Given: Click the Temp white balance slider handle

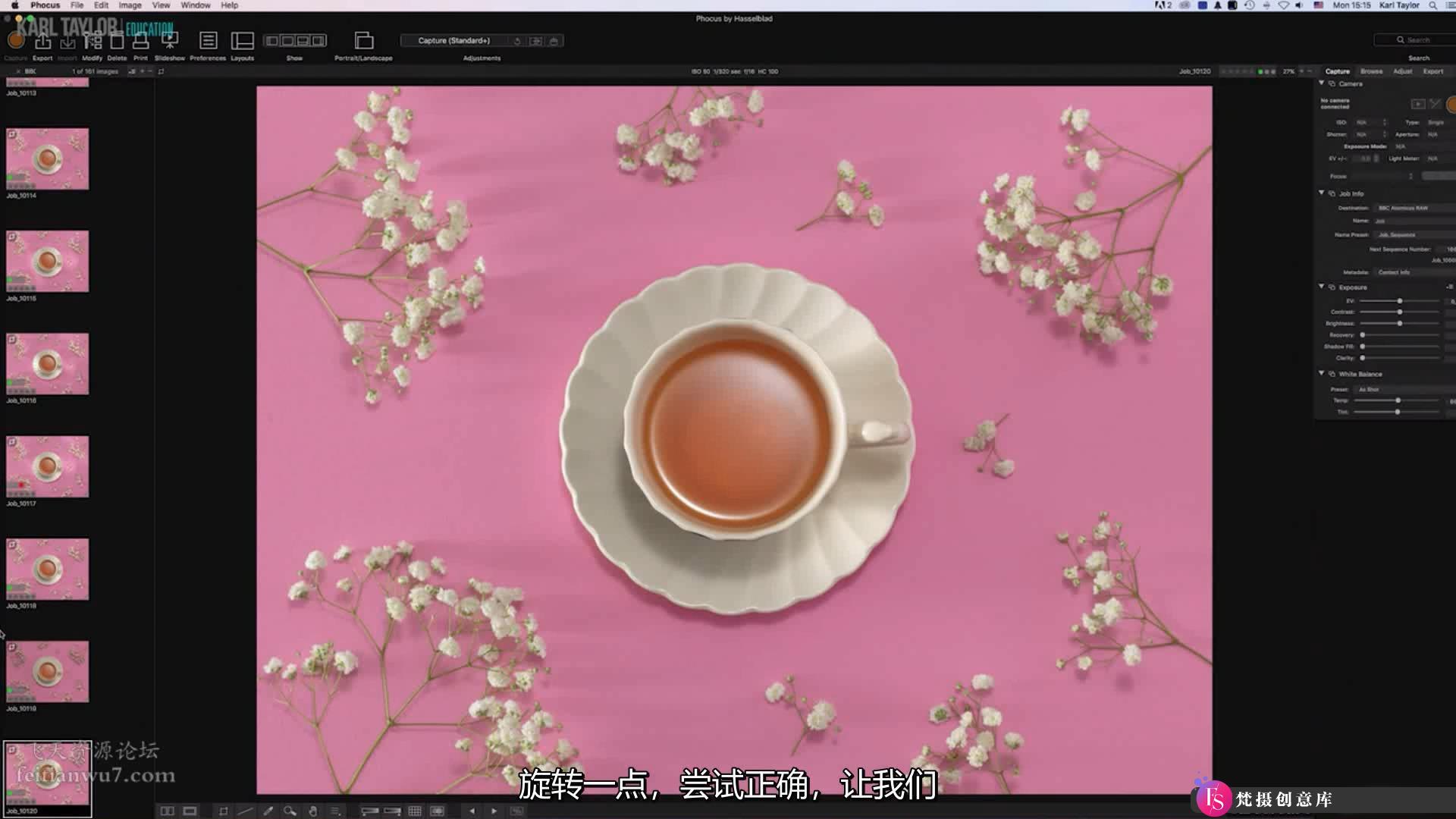Looking at the screenshot, I should pyautogui.click(x=1398, y=400).
